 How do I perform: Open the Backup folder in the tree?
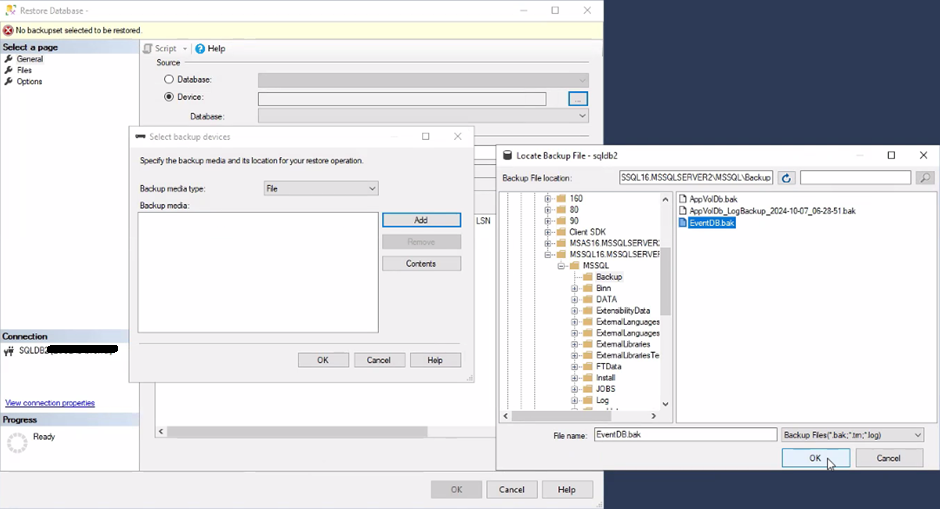coord(609,277)
